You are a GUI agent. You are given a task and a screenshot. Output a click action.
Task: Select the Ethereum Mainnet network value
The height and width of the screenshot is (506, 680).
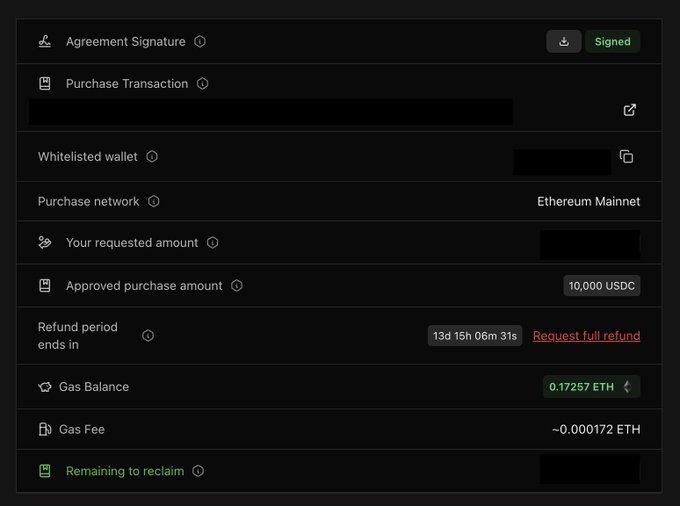point(588,201)
